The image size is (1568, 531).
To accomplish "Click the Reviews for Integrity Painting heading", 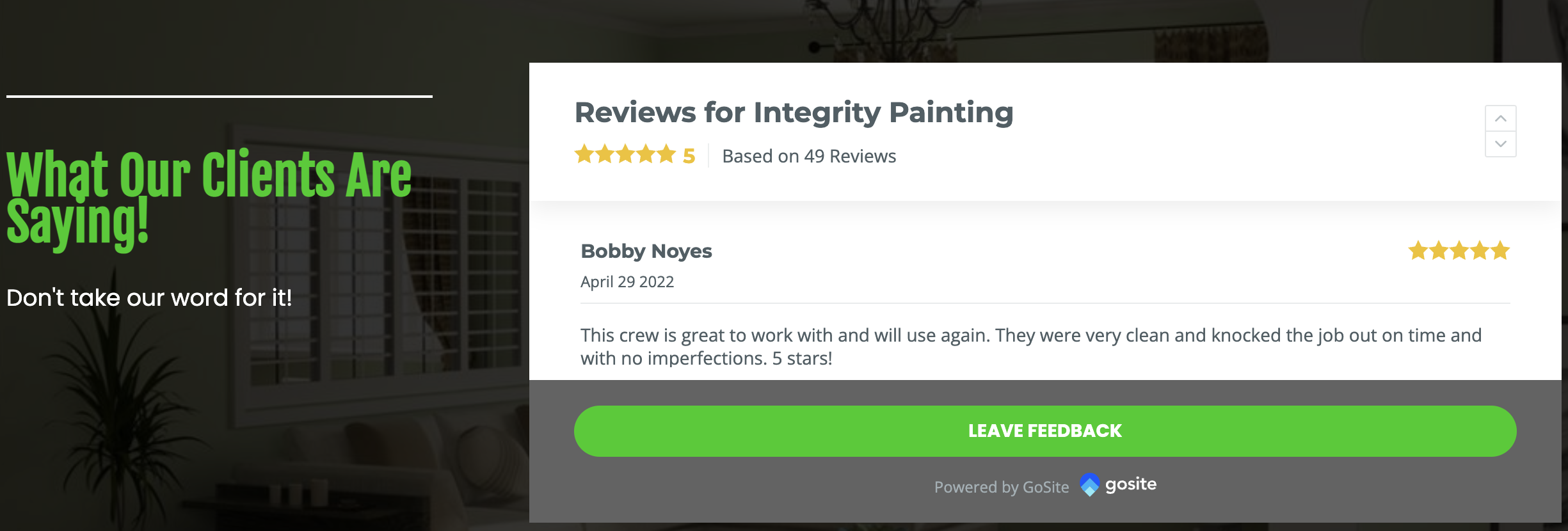I will coord(794,113).
